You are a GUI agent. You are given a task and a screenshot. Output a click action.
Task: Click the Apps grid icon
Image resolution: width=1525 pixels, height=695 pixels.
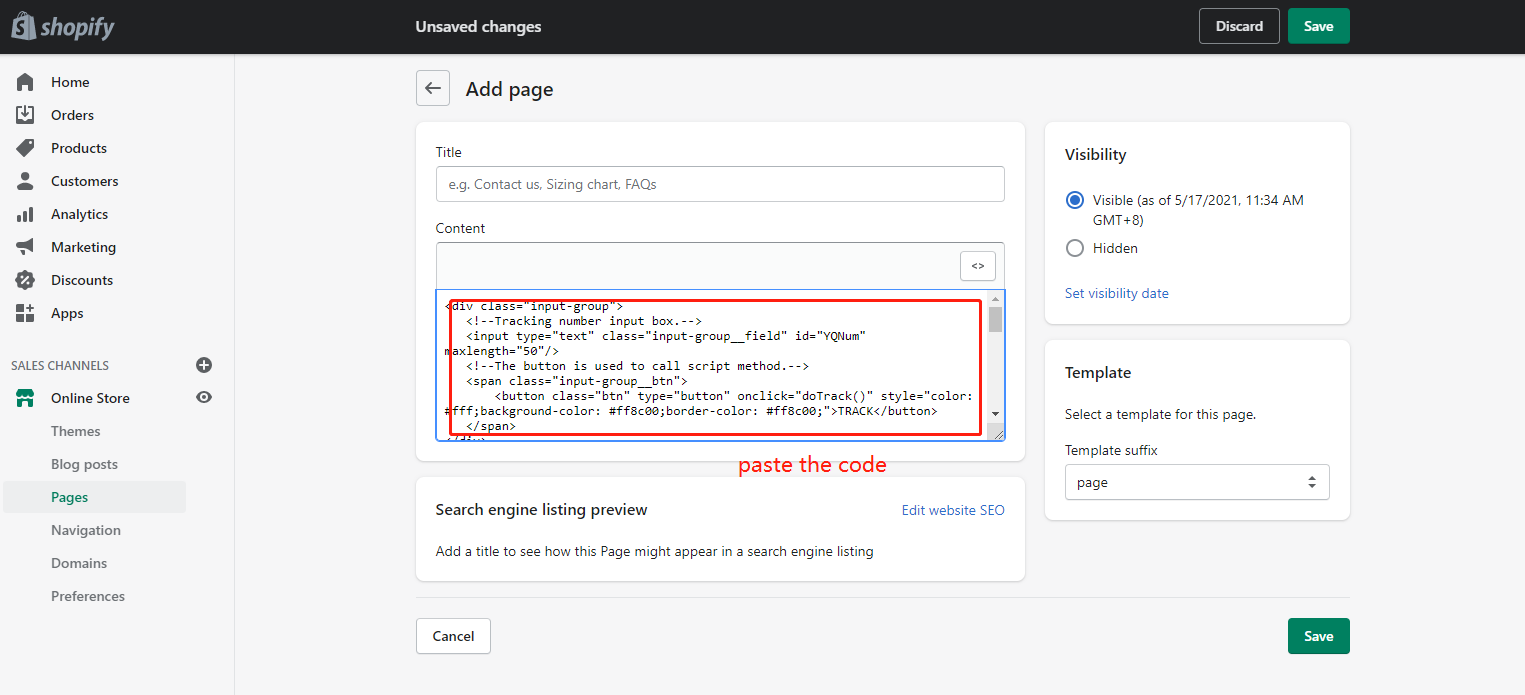click(25, 313)
